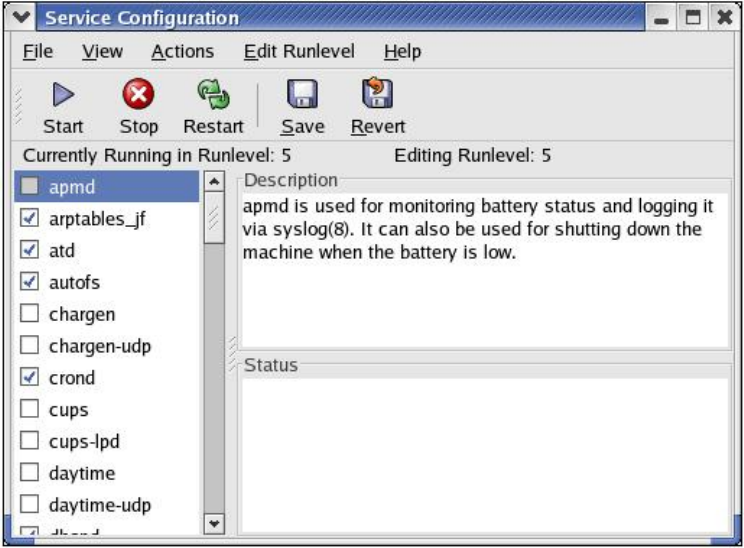Enable the apmd service checkbox
Screen dimensions: 744x548
(30, 187)
